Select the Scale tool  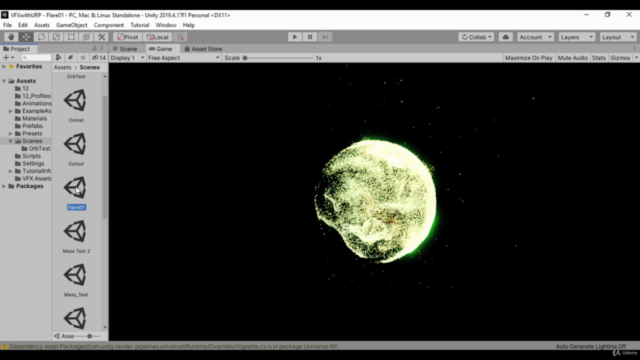coord(56,37)
